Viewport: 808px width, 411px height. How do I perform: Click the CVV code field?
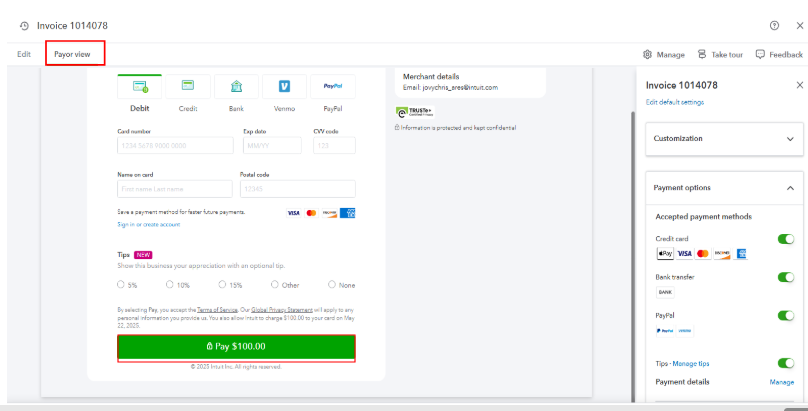pos(334,146)
